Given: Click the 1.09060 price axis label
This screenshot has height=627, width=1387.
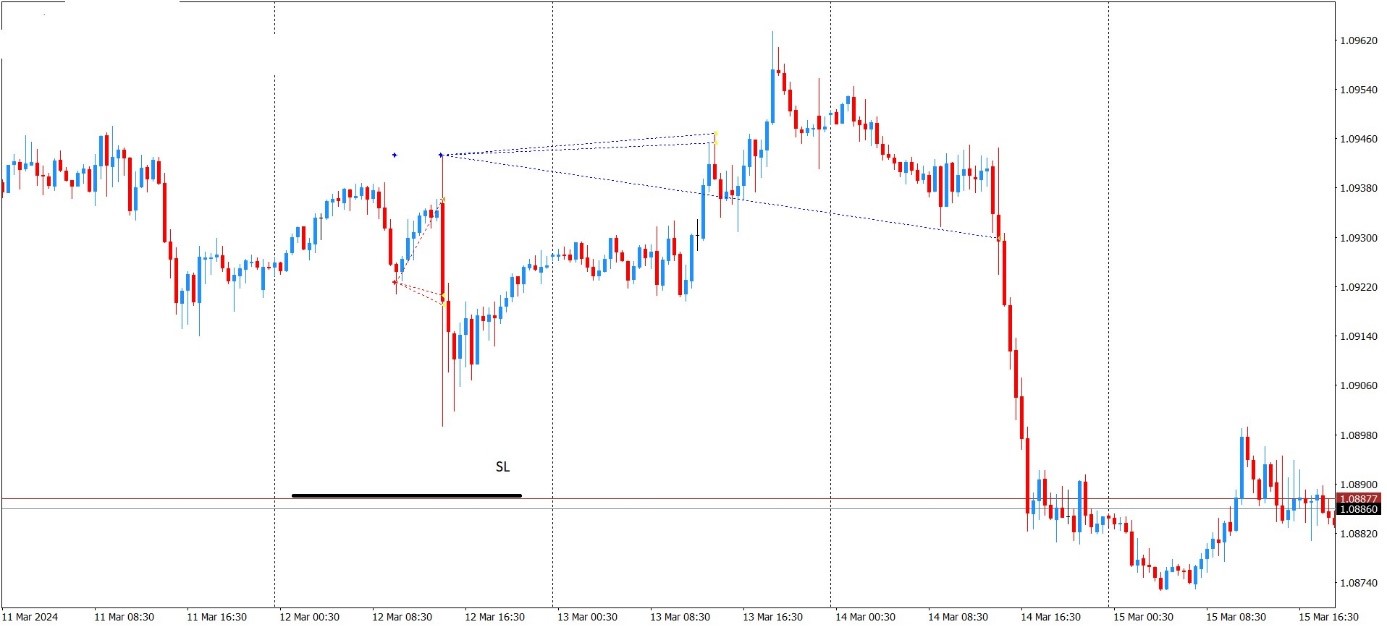Looking at the screenshot, I should click(1361, 386).
